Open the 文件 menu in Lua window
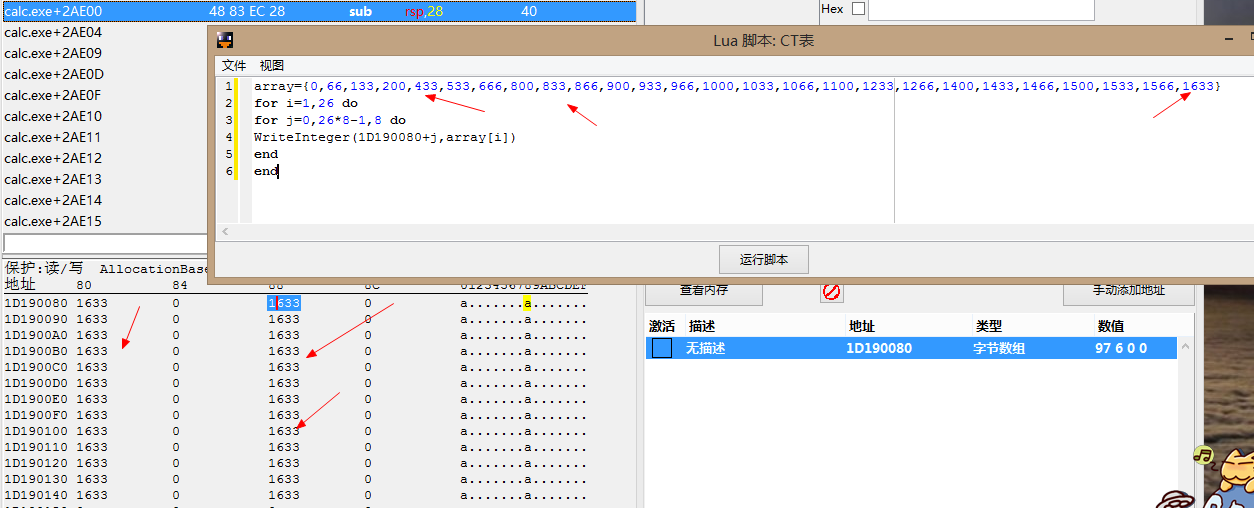The image size is (1254, 508). pos(234,65)
